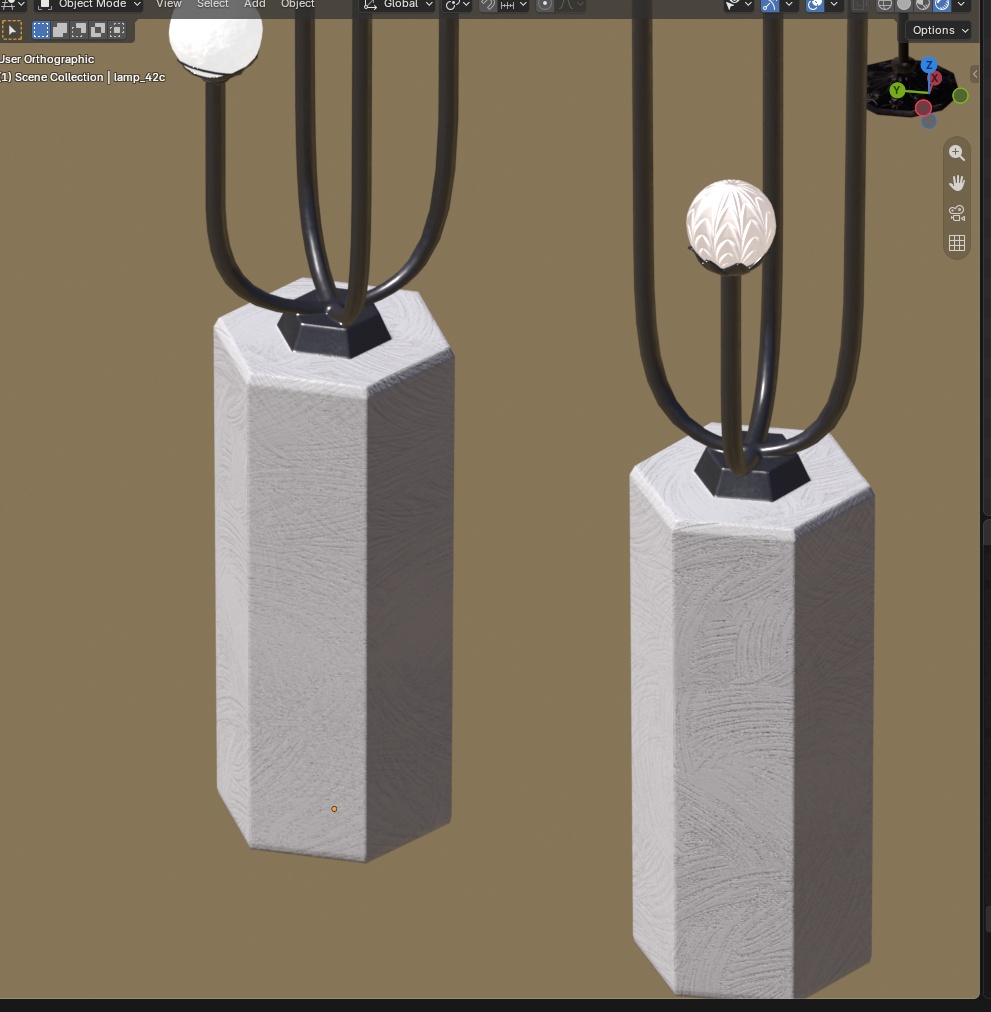Open the editor type selector
Viewport: 991px width, 1012px height.
click(12, 5)
